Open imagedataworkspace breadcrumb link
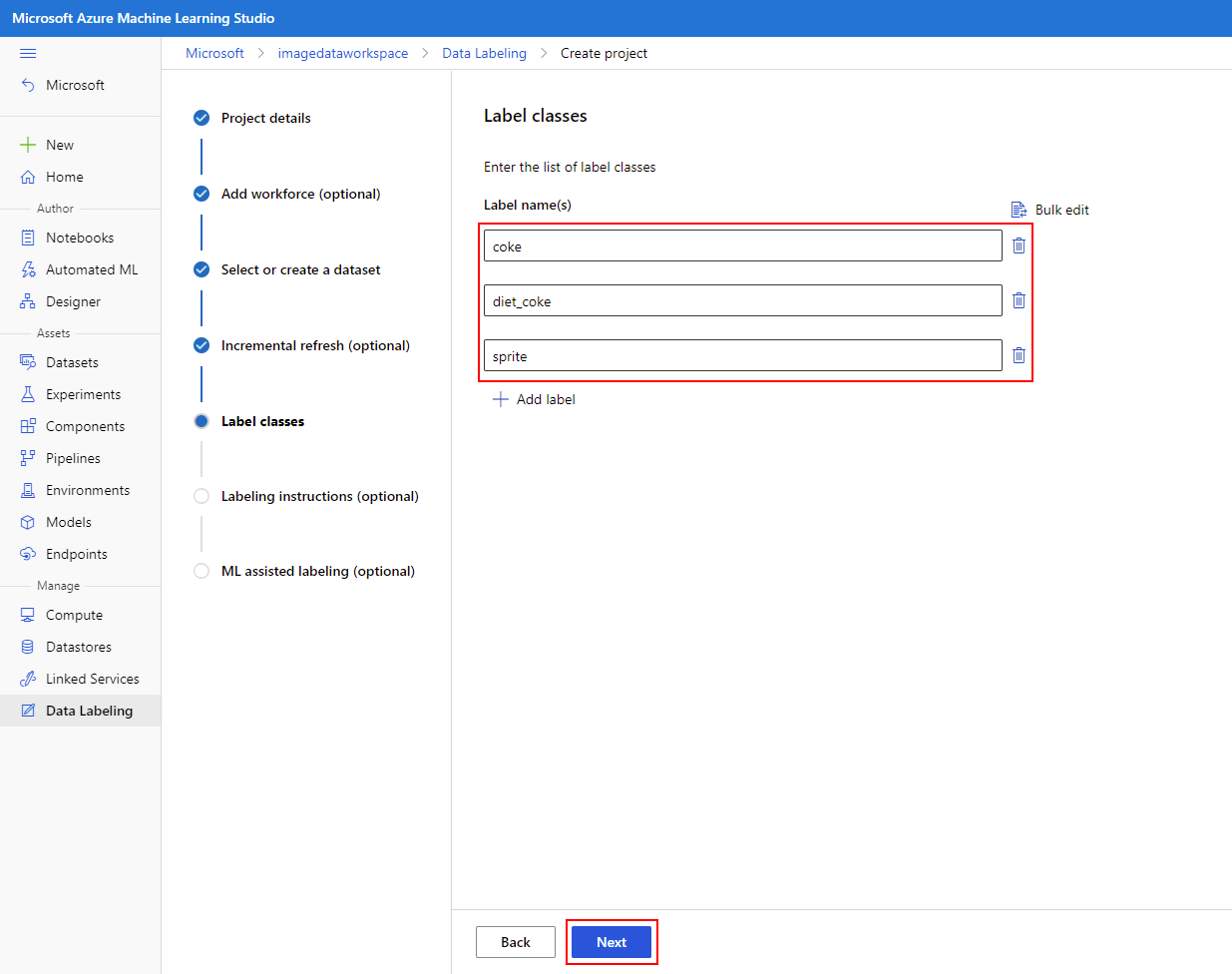The image size is (1232, 974). (343, 53)
